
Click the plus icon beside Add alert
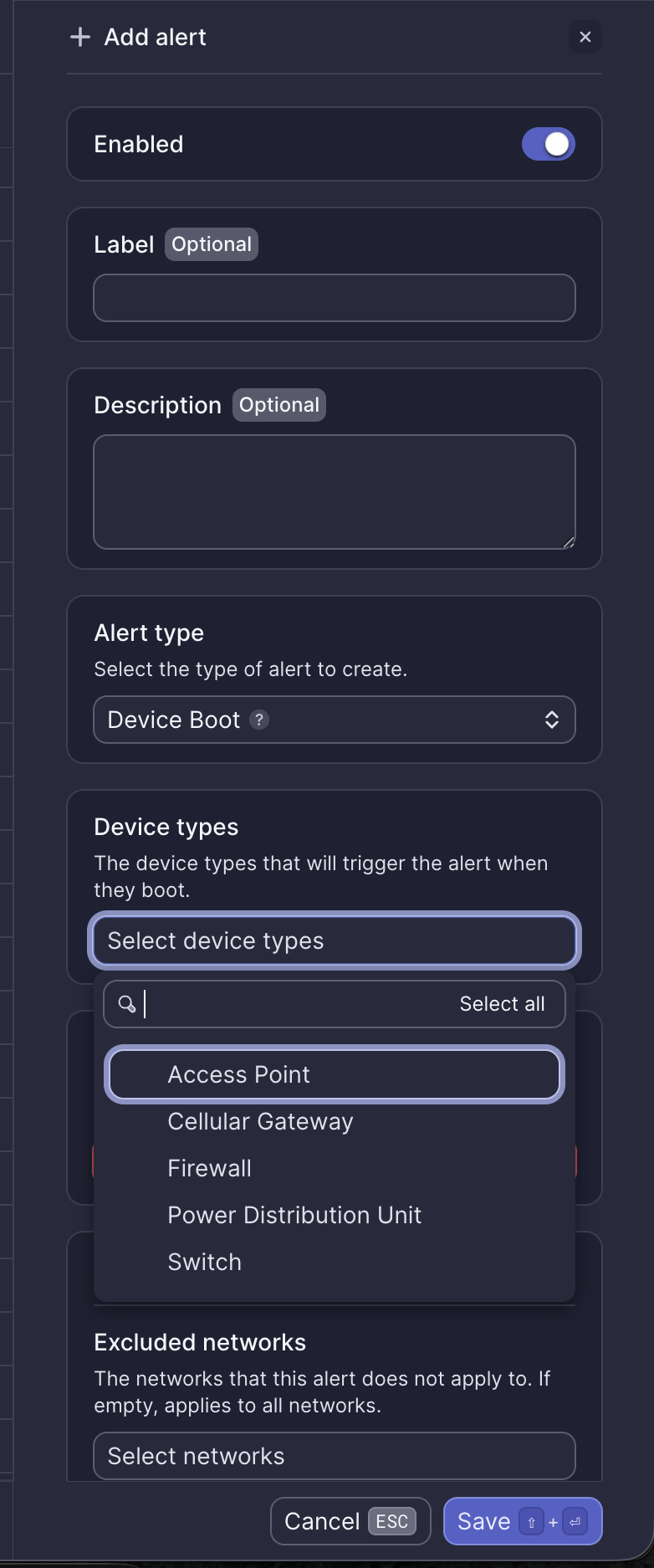point(79,37)
